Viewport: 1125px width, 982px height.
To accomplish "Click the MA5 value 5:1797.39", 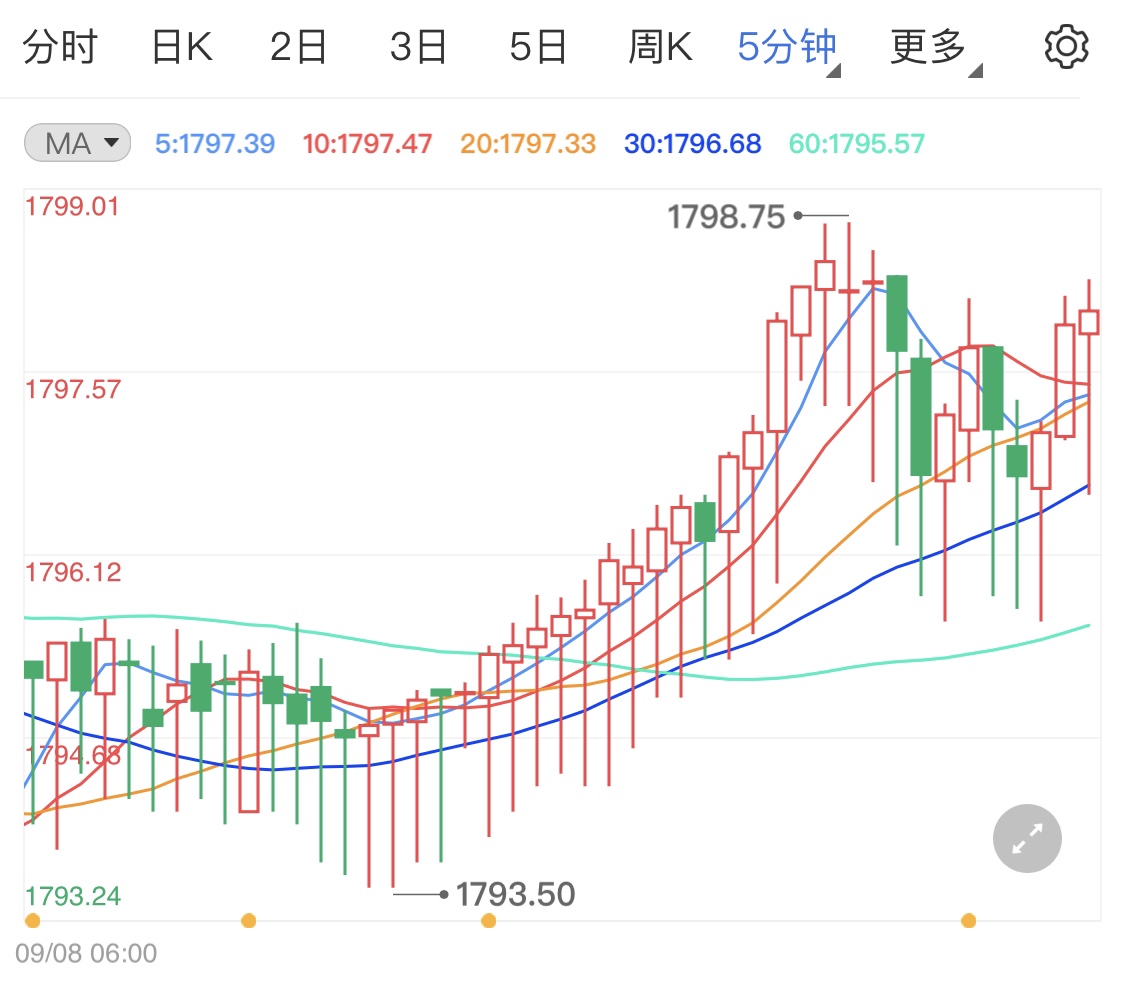I will click(x=215, y=143).
